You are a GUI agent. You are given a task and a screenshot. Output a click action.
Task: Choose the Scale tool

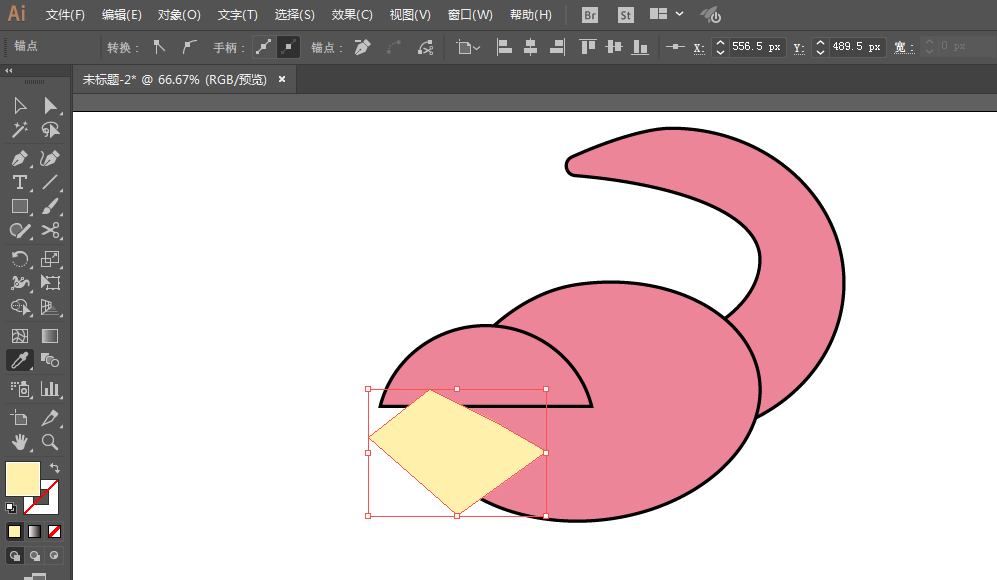(50, 259)
